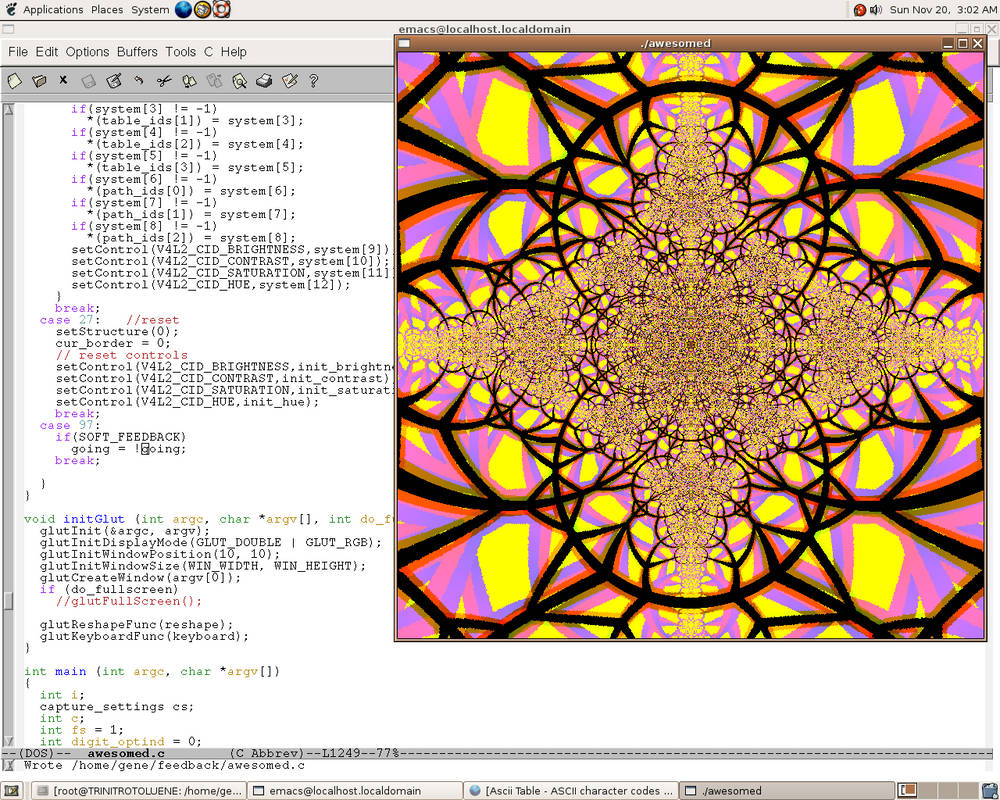The height and width of the screenshot is (800, 1000).
Task: Click the open folder toolbar icon
Action: click(x=39, y=81)
